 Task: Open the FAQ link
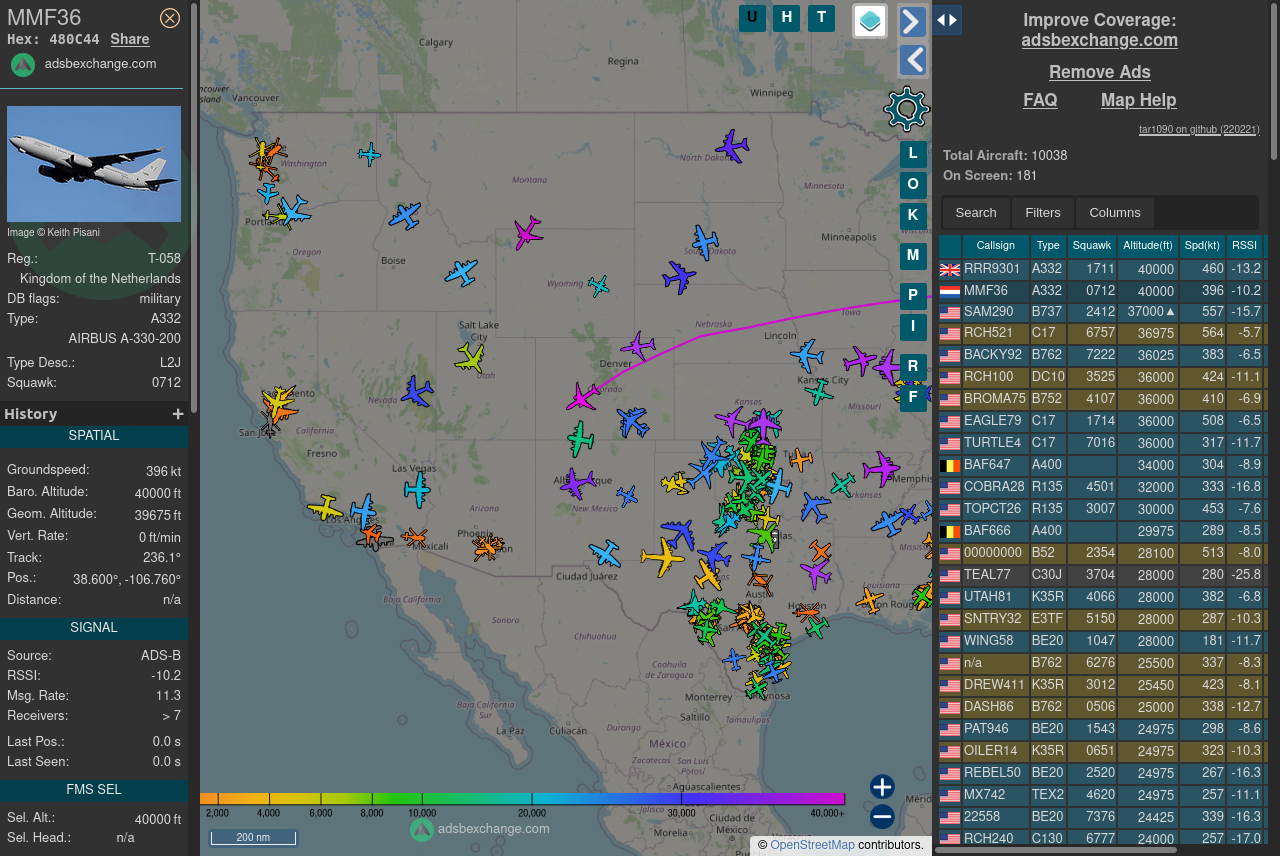click(1040, 100)
